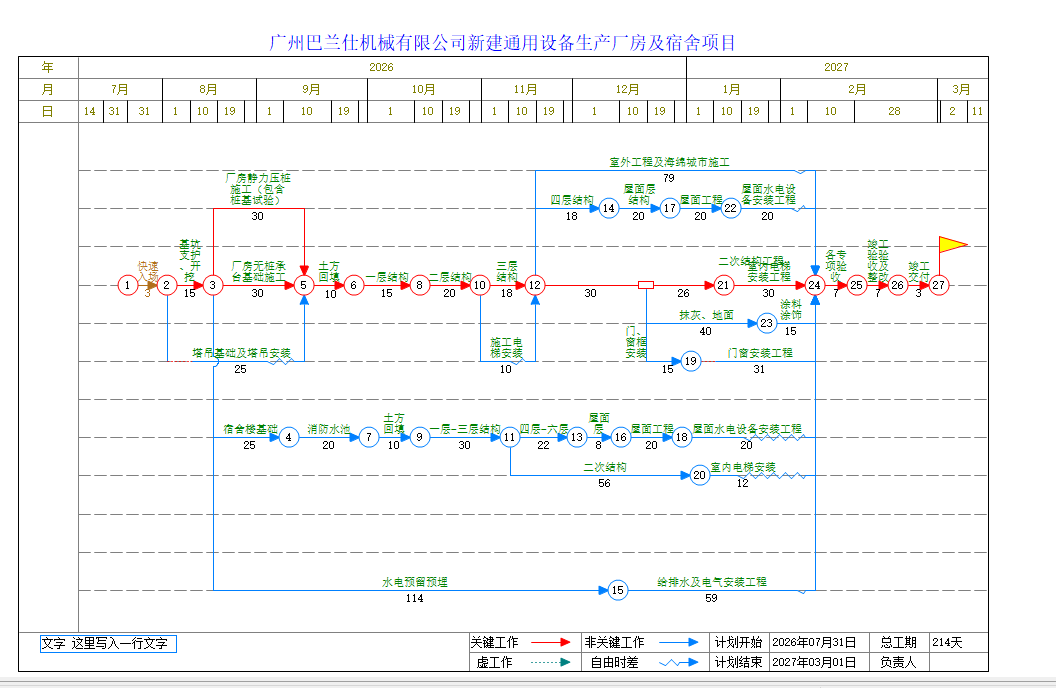Select critical node 26
This screenshot has width=1056, height=688.
point(898,285)
